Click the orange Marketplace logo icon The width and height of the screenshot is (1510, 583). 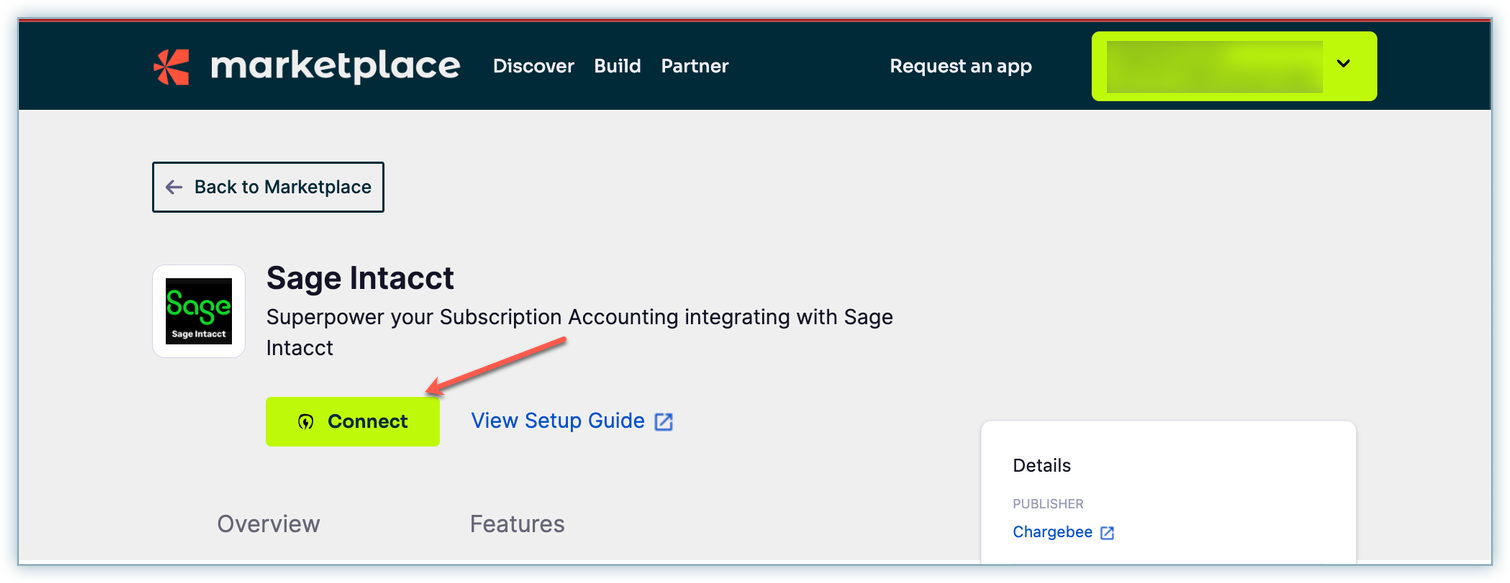[171, 66]
